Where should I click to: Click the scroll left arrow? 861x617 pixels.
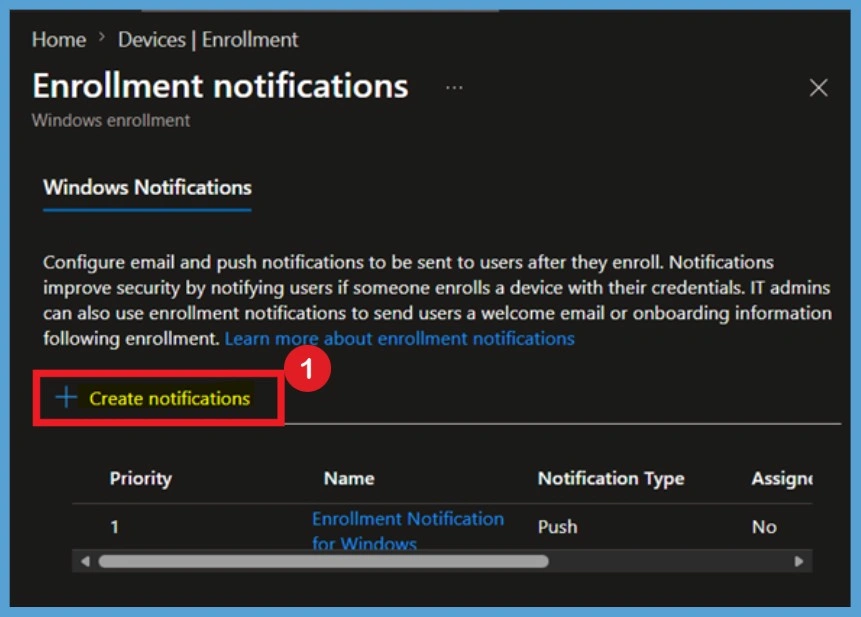pyautogui.click(x=85, y=562)
